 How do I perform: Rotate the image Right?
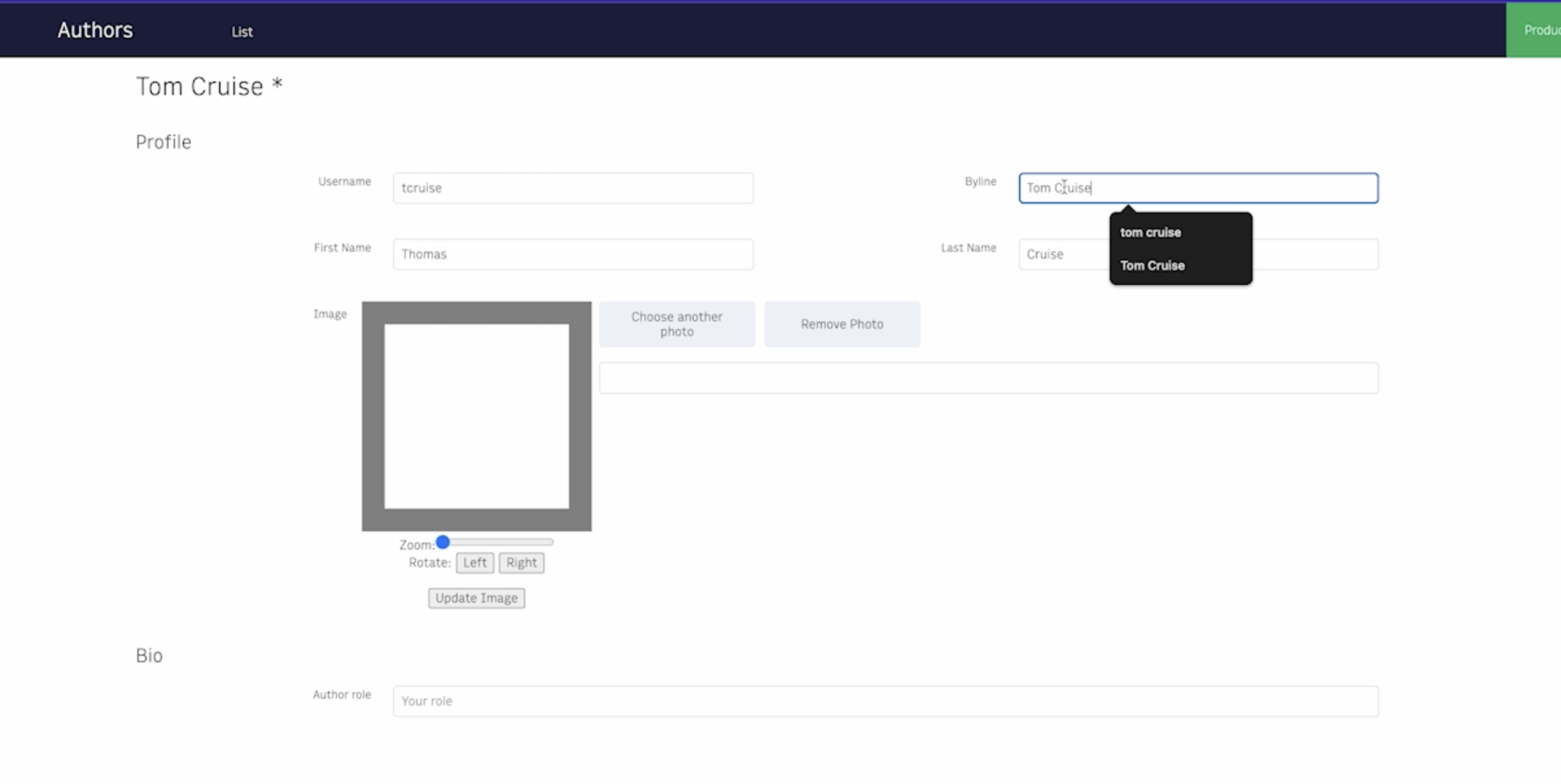click(x=521, y=562)
